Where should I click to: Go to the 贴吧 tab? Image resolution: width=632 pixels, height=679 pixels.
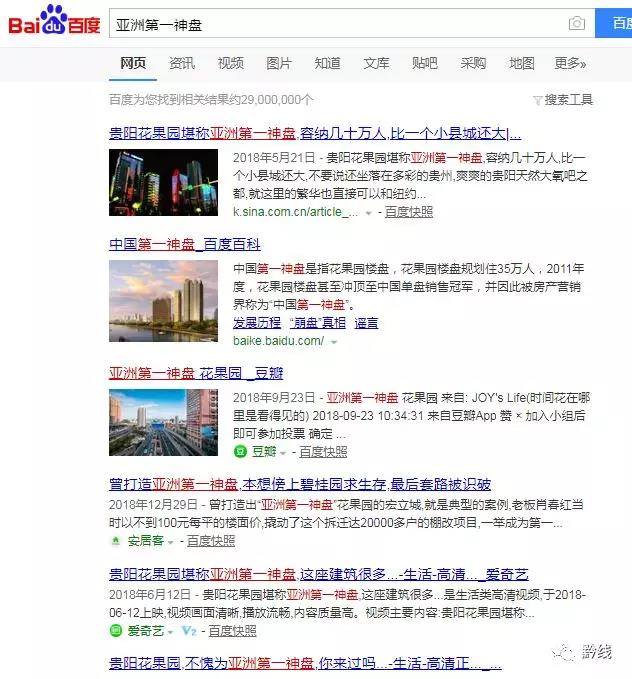coord(425,63)
